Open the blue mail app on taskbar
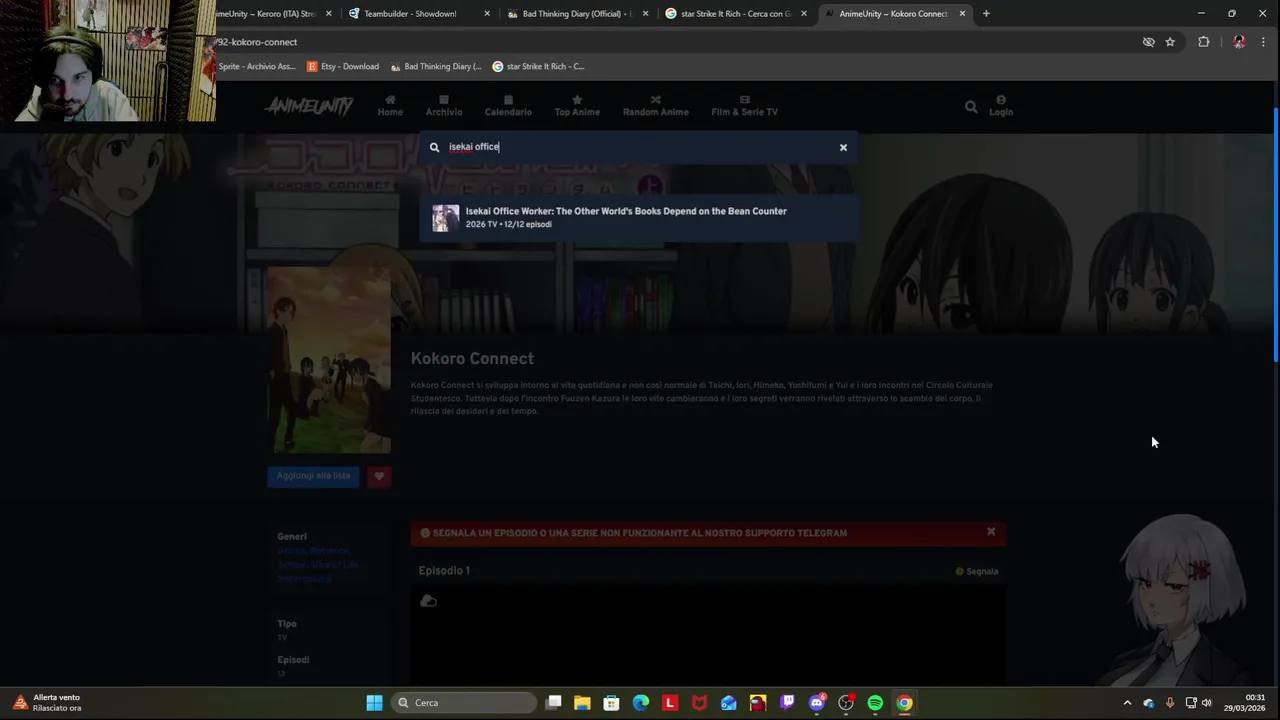This screenshot has width=1280, height=720. tap(729, 703)
